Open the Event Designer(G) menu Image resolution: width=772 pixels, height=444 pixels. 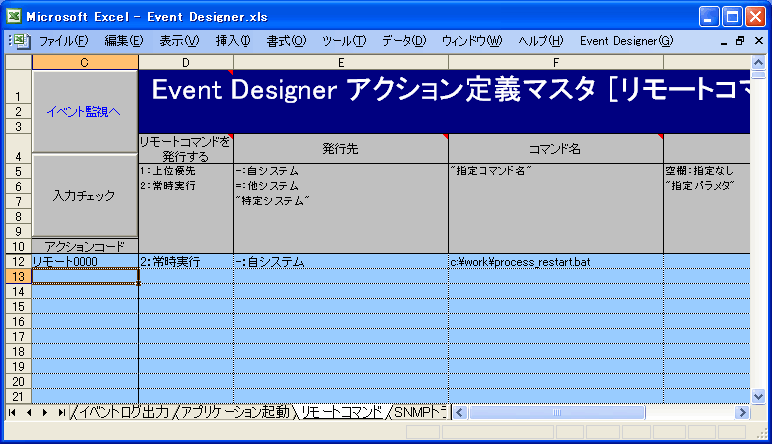click(626, 41)
